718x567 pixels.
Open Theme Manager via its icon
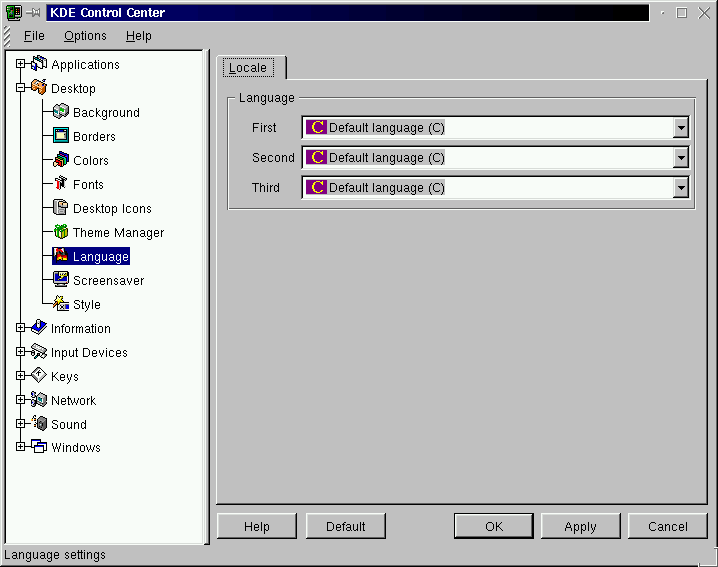(x=60, y=232)
